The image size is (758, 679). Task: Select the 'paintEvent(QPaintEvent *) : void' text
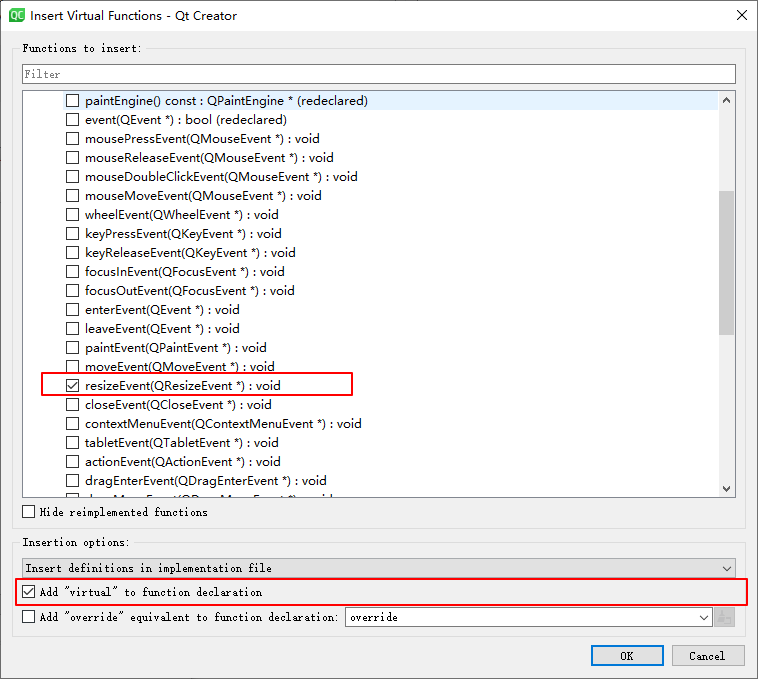(176, 347)
